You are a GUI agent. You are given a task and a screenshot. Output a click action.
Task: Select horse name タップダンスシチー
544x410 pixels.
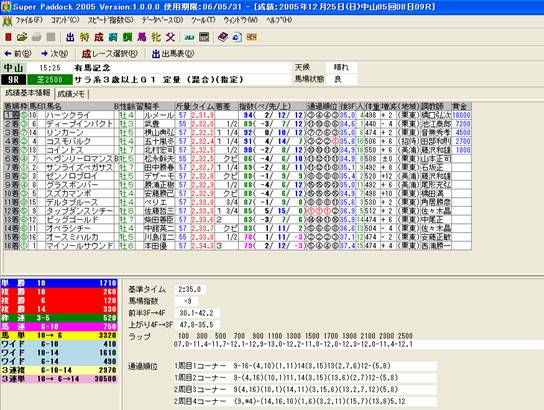[x=79, y=211]
